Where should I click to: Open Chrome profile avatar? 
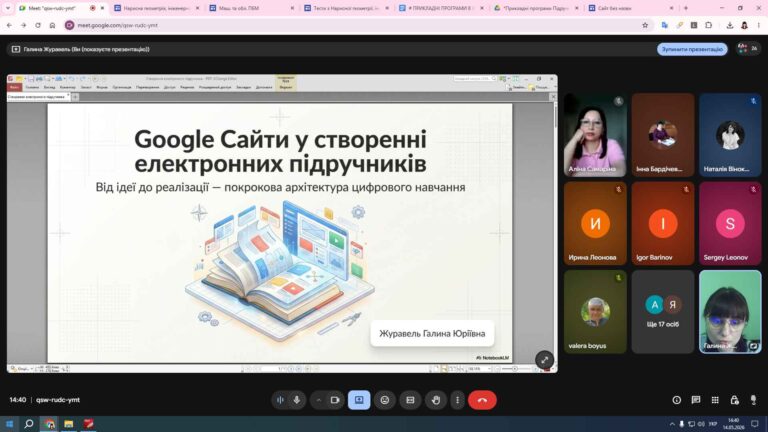(744, 25)
